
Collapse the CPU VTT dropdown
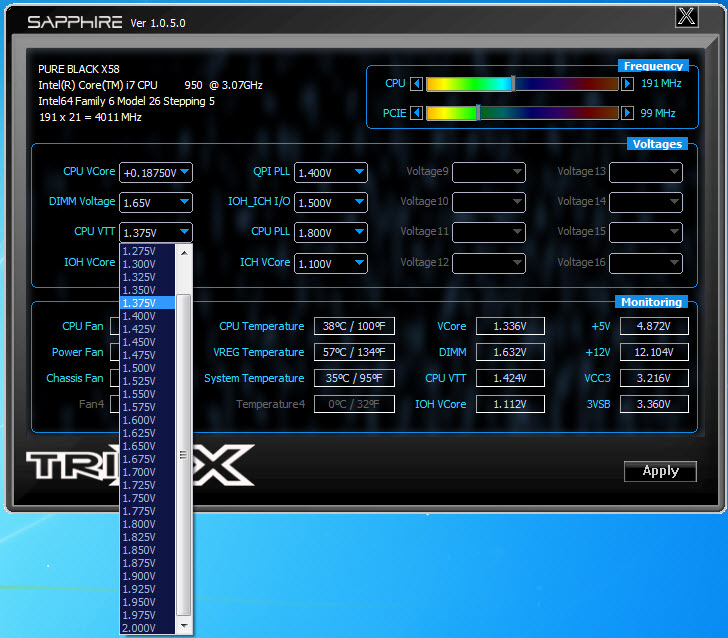(156, 233)
